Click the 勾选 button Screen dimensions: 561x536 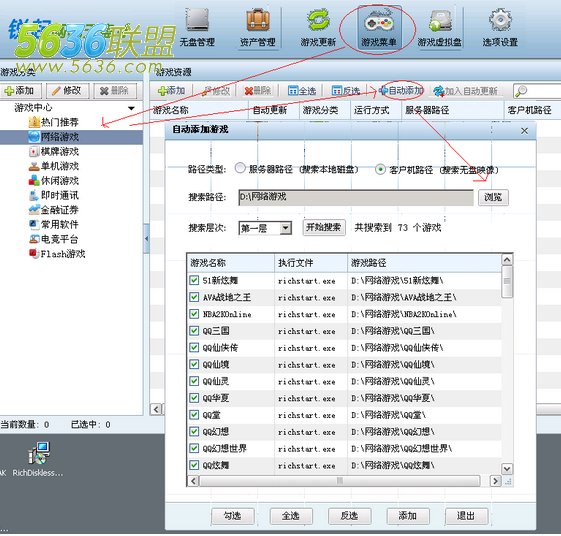point(233,516)
